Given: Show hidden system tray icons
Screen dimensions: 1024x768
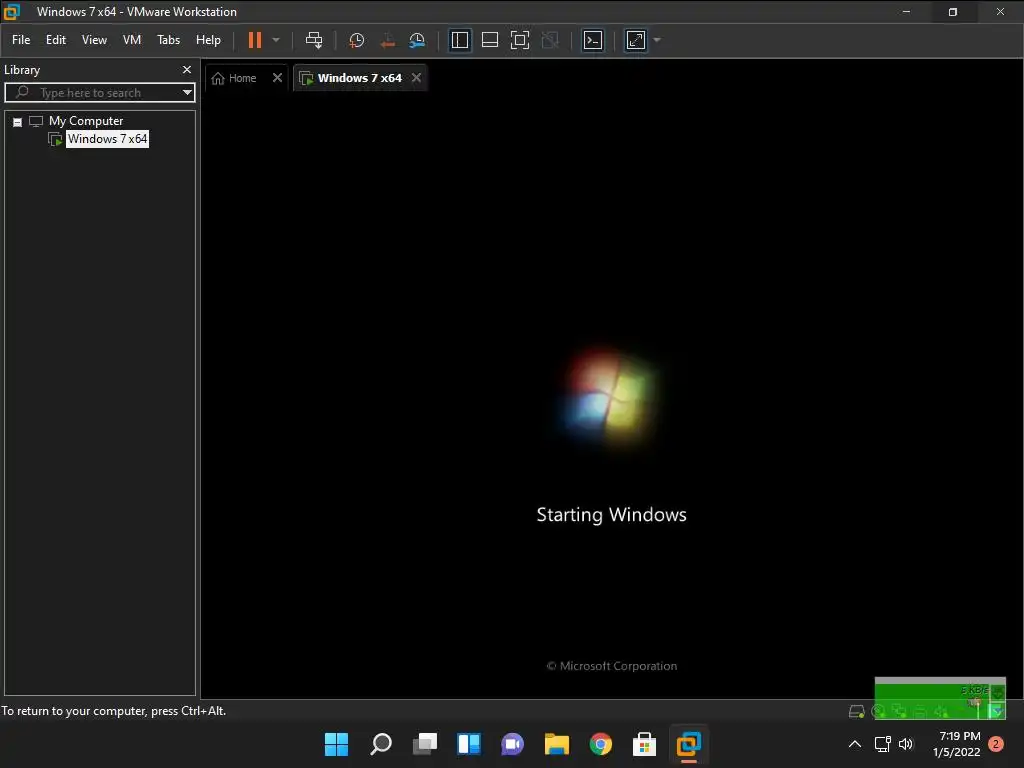Looking at the screenshot, I should click(x=855, y=744).
